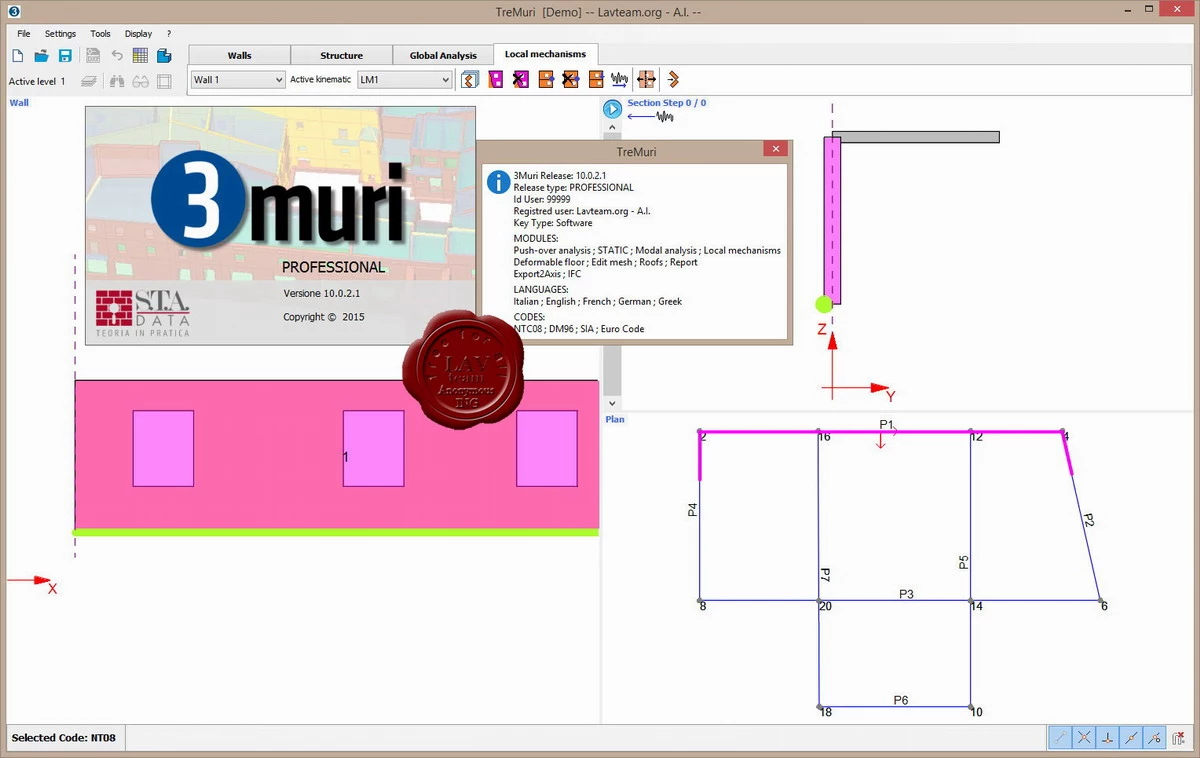The width and height of the screenshot is (1200, 758).
Task: Open a project using the folder icon
Action: 42,56
